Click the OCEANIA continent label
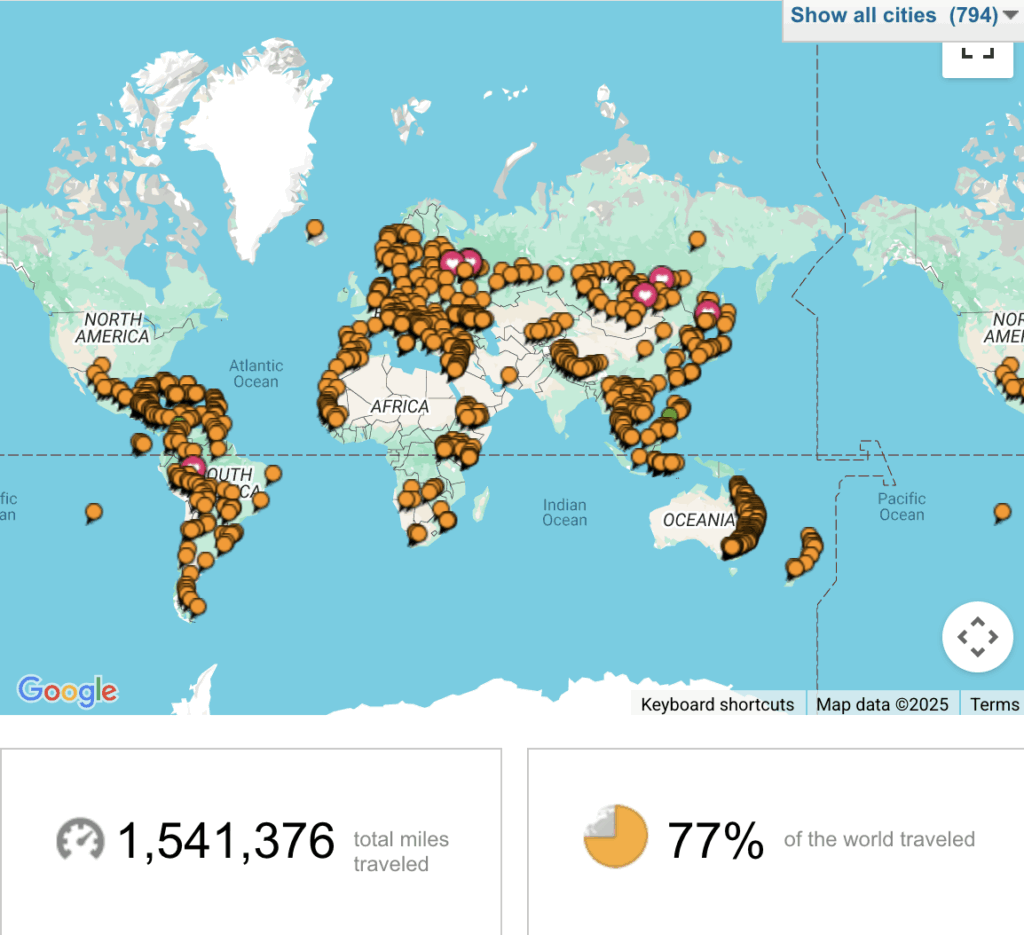The height and width of the screenshot is (935, 1024). (699, 520)
